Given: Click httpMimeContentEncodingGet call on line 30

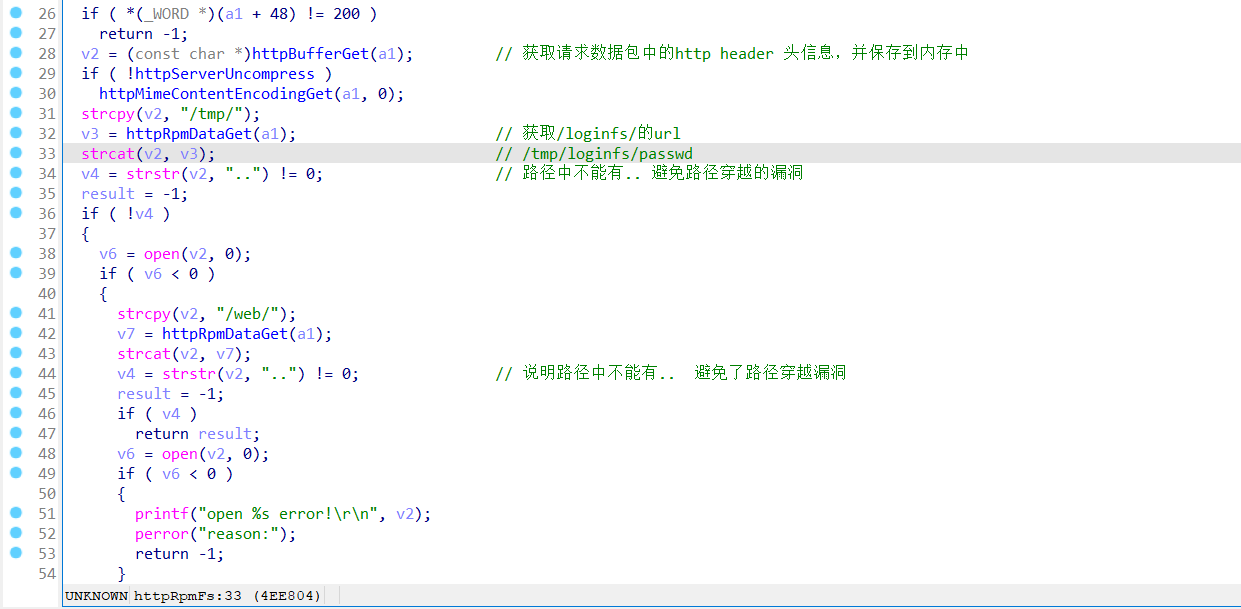Looking at the screenshot, I should point(216,93).
